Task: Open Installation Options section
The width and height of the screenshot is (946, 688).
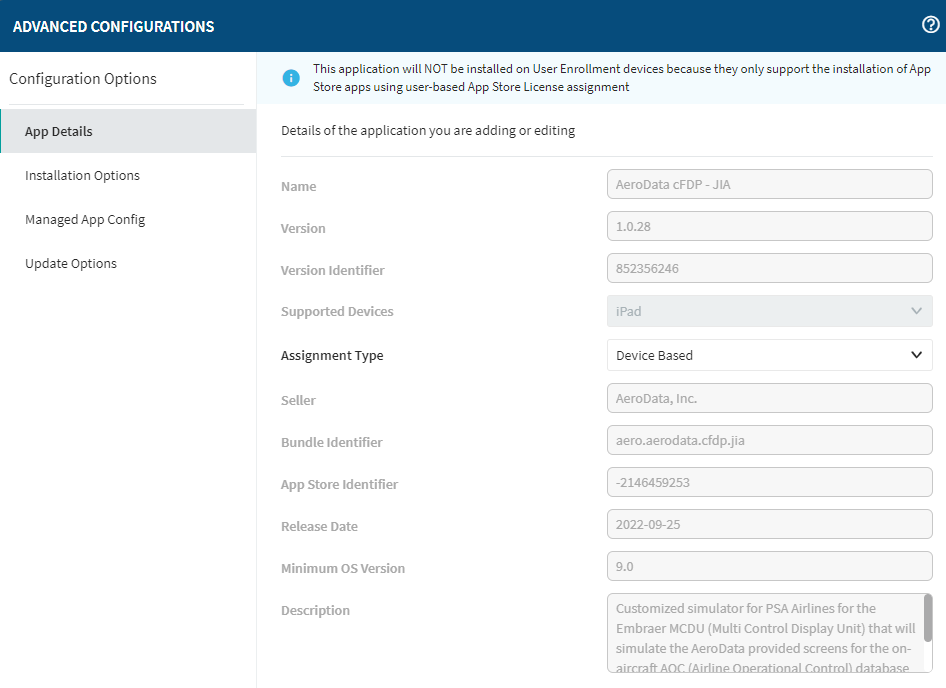Action: pyautogui.click(x=82, y=175)
